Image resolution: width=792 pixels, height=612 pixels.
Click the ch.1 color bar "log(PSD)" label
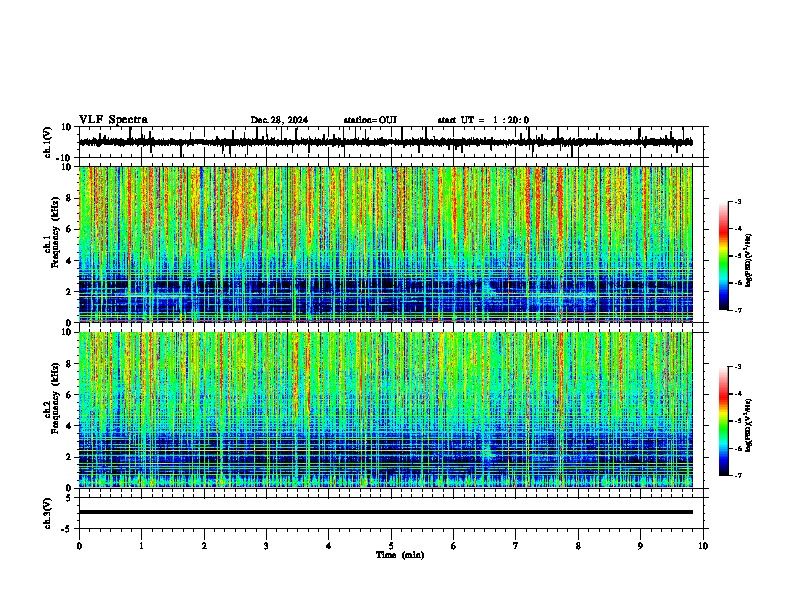pos(749,261)
